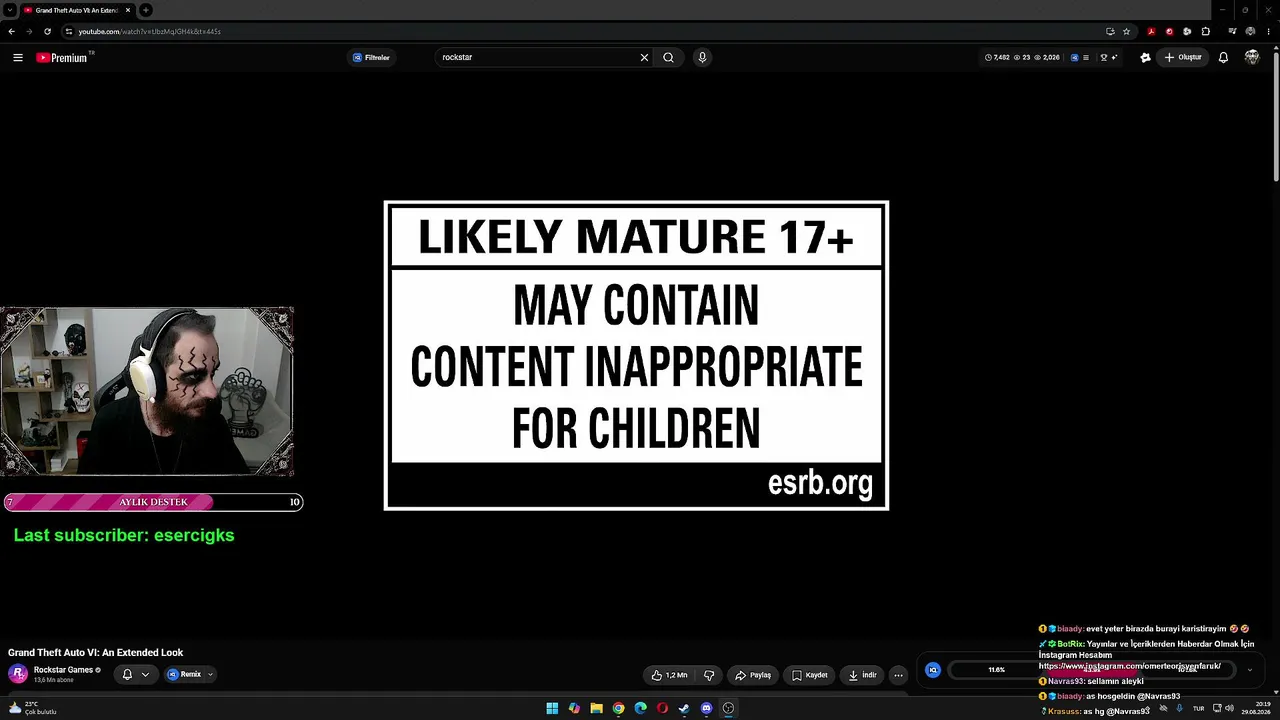The height and width of the screenshot is (720, 1280).
Task: Open Discord from the taskbar
Action: click(706, 708)
